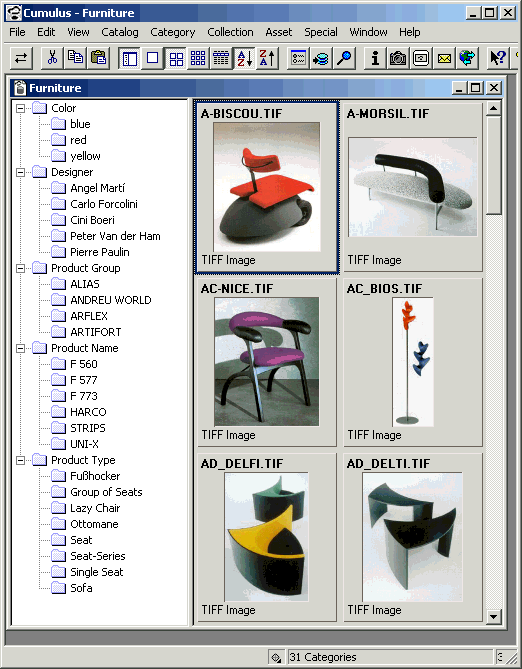The height and width of the screenshot is (669, 522).
Task: Collapse the Product Type tree node
Action: tap(20, 460)
